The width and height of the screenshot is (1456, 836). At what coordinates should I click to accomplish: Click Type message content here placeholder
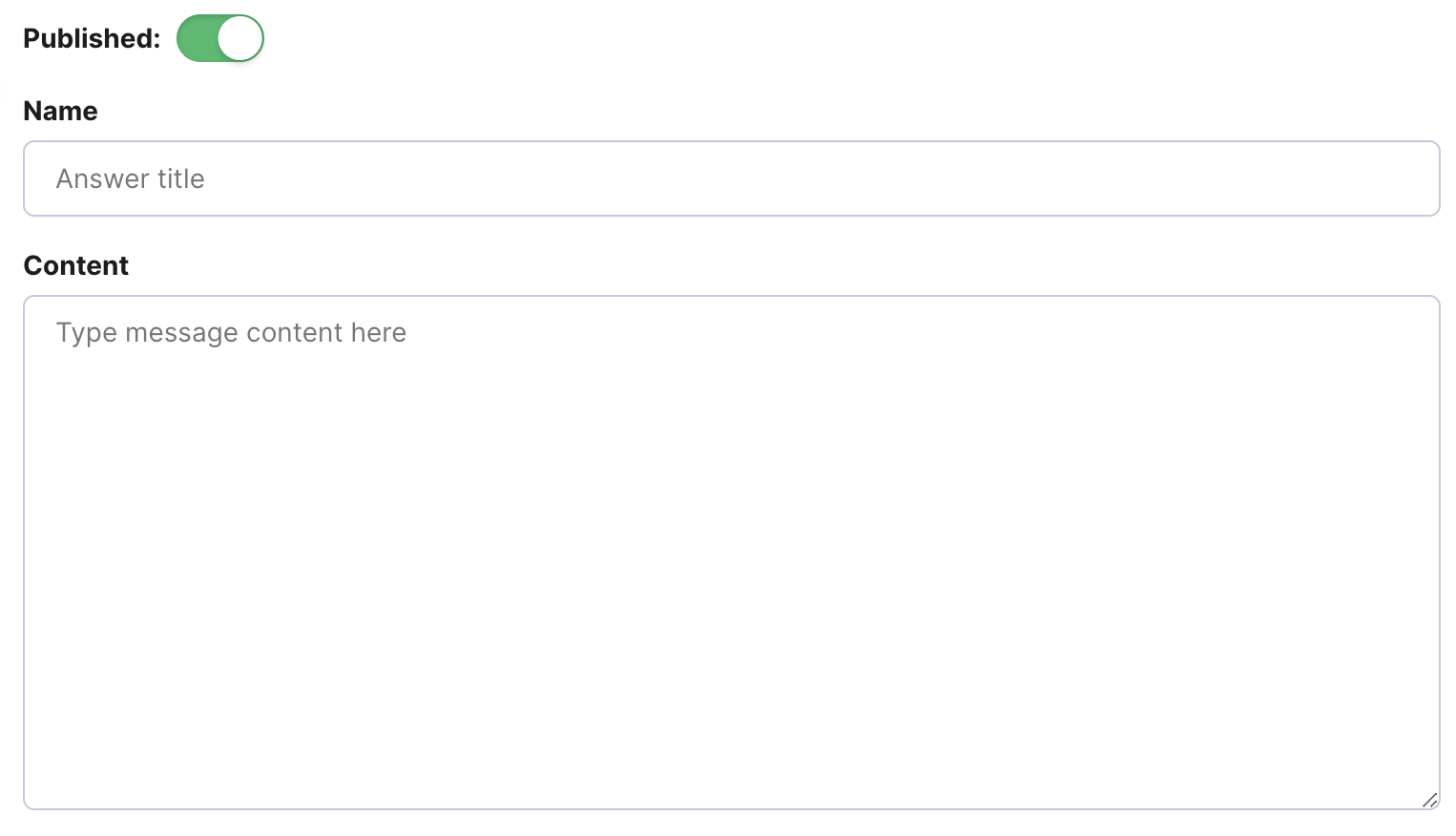click(231, 332)
